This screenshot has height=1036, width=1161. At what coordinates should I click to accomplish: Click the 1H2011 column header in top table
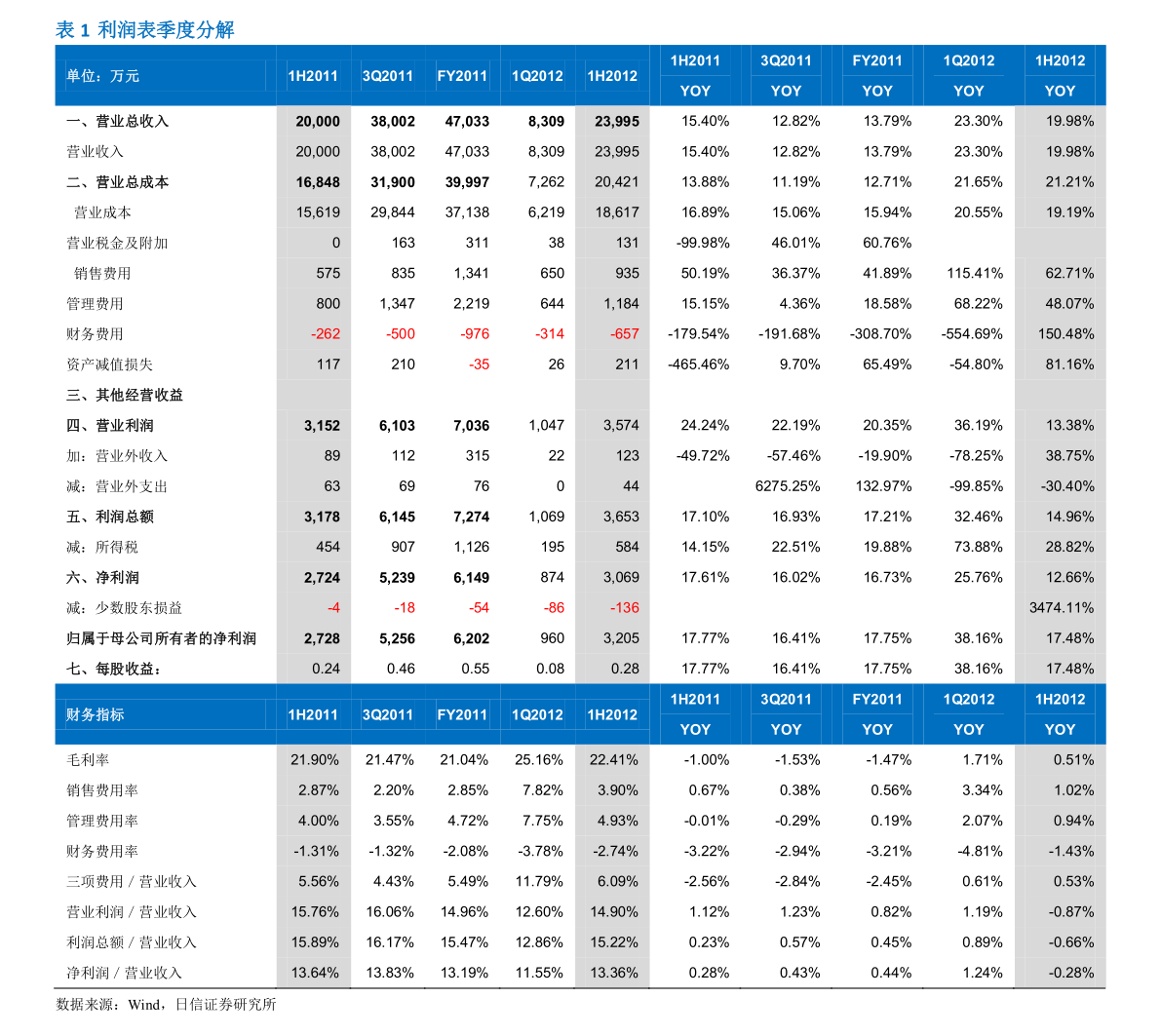coord(313,76)
